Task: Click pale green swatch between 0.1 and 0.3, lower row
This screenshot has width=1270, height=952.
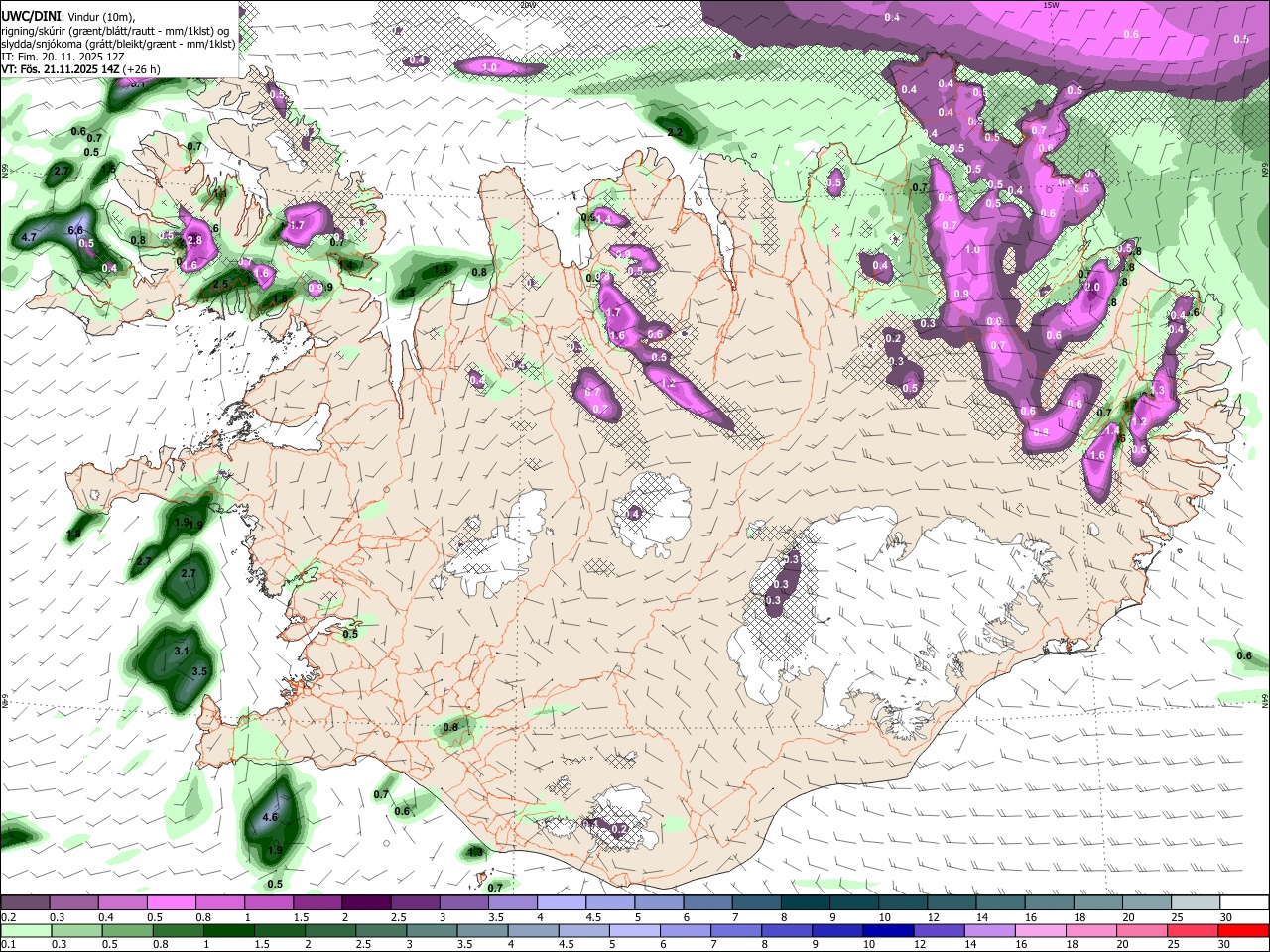Action: pos(25,931)
